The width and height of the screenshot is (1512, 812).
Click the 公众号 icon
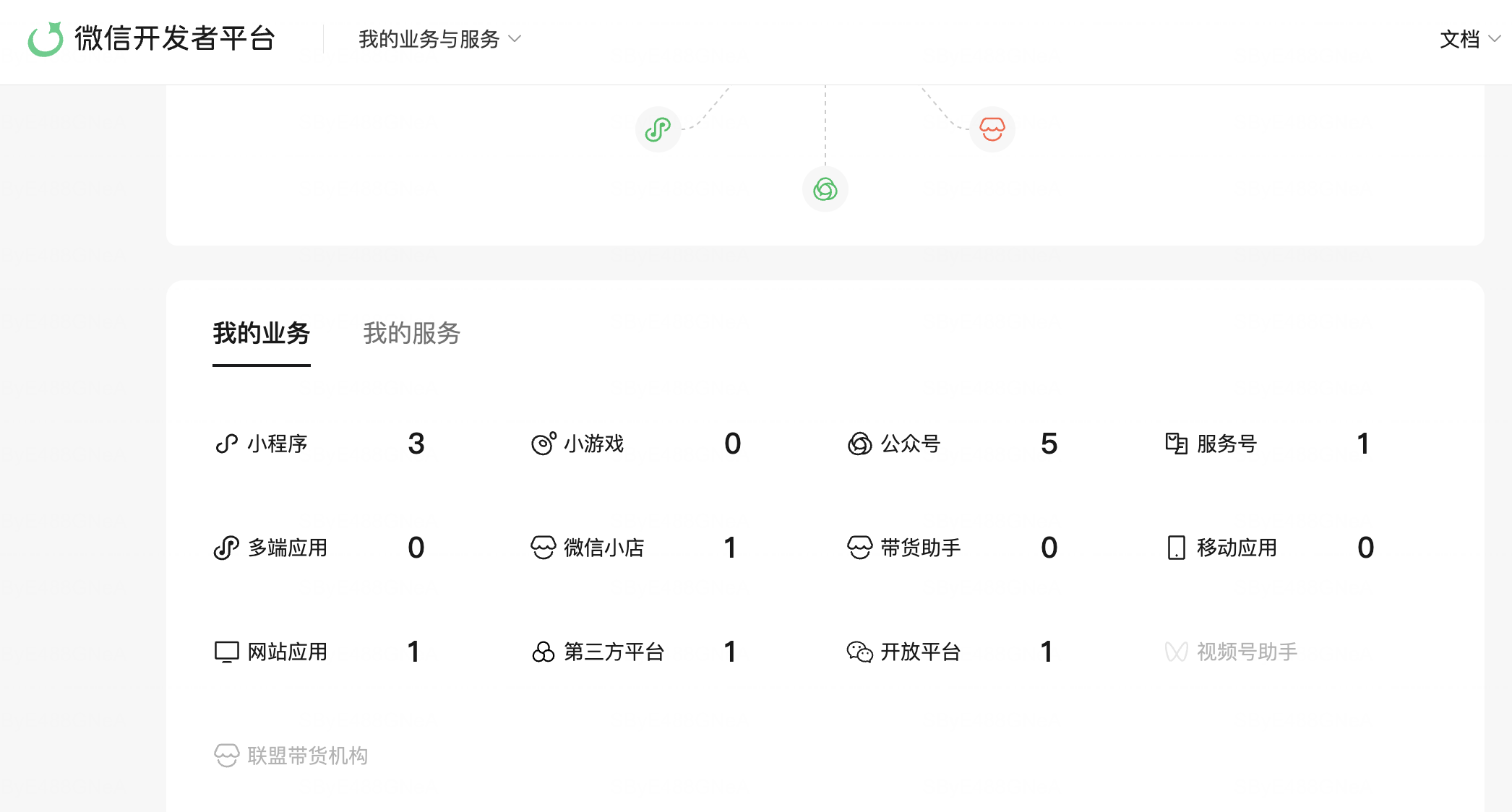(860, 444)
